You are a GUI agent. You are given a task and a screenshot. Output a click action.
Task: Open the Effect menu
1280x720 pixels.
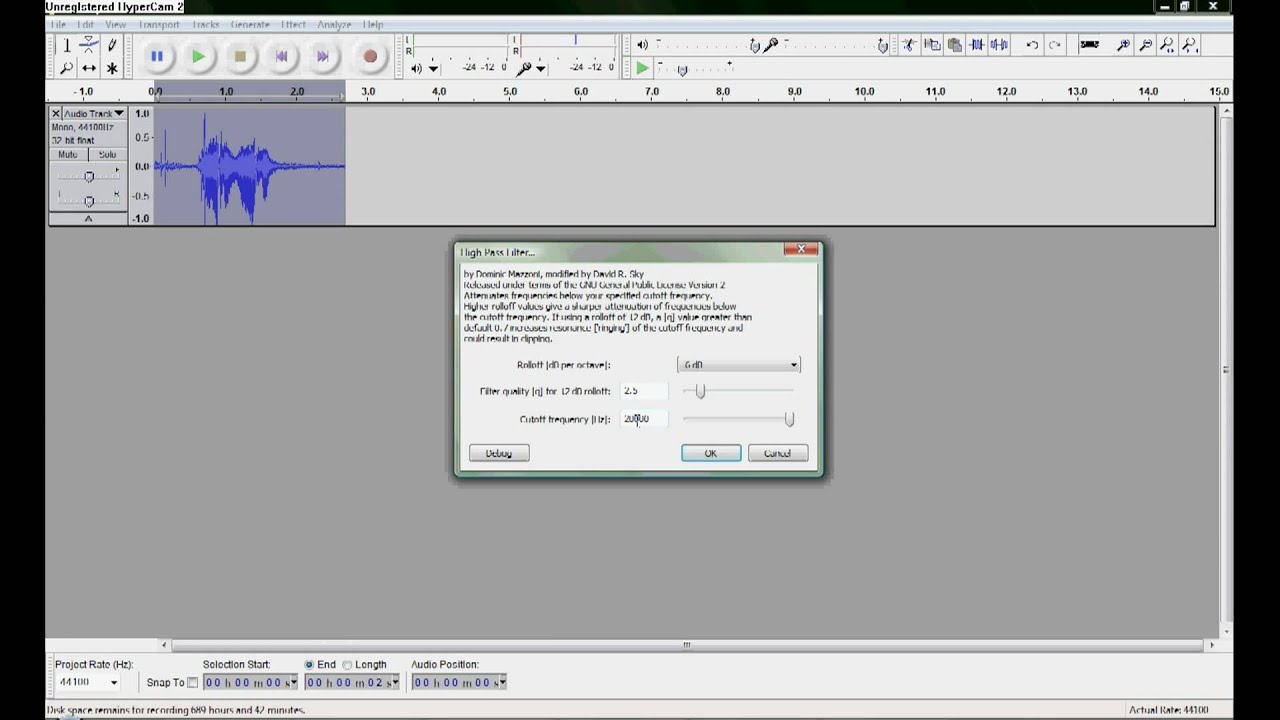pyautogui.click(x=293, y=24)
